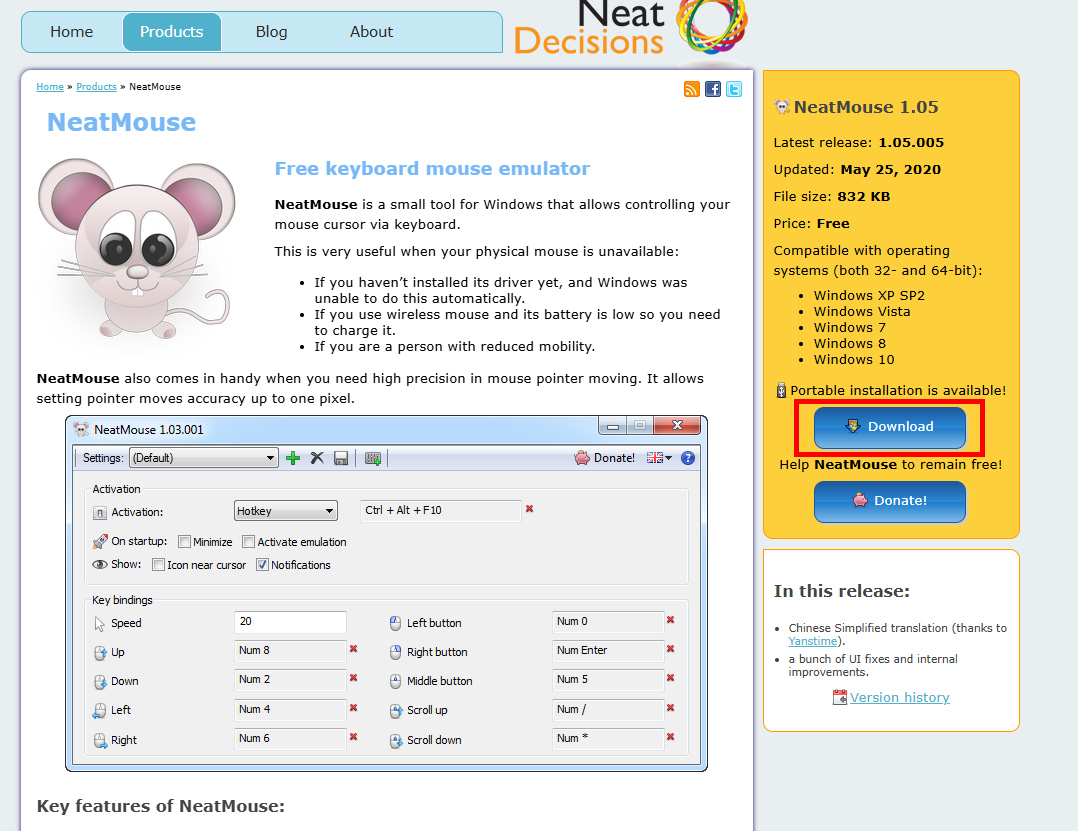1078x831 pixels.
Task: Open the Version history link
Action: coord(899,698)
